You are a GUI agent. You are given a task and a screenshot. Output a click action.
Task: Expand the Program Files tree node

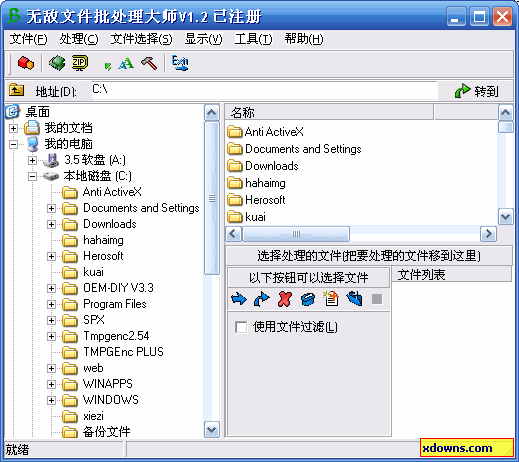click(51, 304)
